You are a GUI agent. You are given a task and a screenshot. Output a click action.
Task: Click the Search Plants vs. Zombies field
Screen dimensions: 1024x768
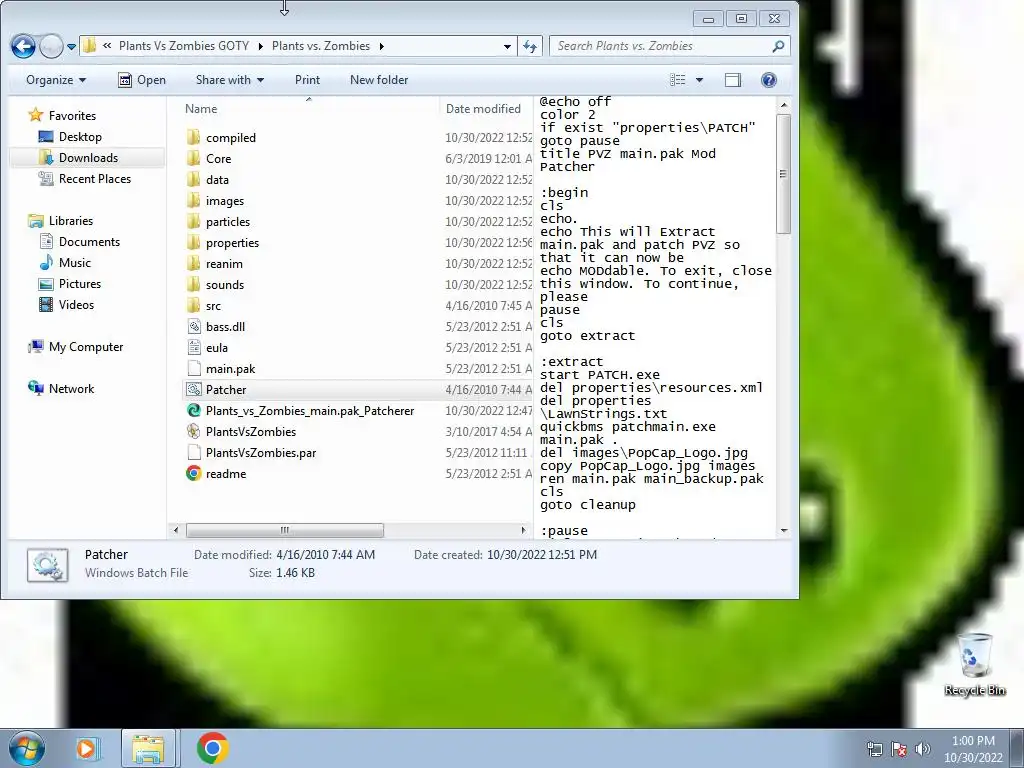pos(669,46)
